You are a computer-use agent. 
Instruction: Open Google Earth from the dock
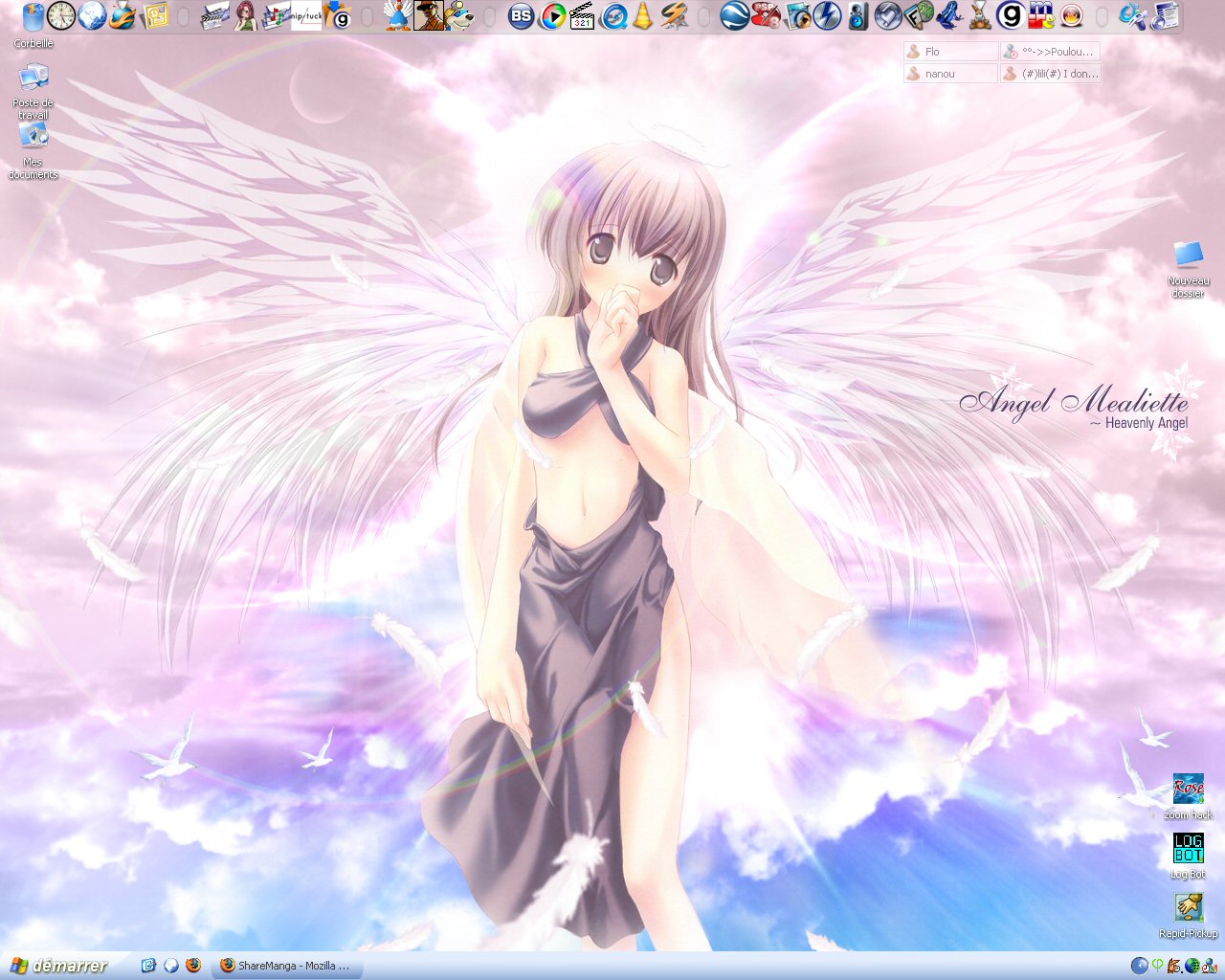(x=735, y=15)
